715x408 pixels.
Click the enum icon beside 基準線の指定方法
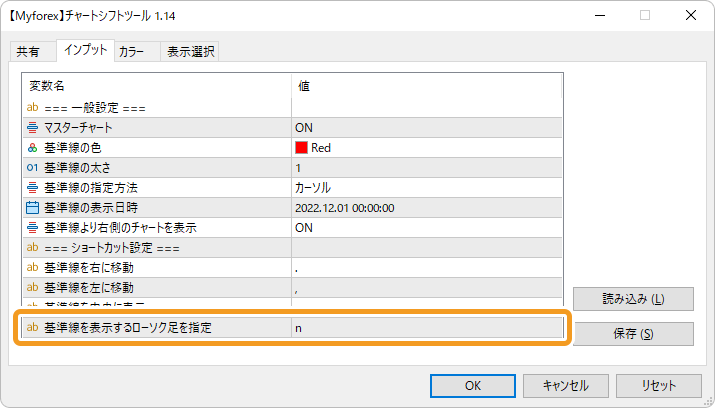(x=32, y=188)
